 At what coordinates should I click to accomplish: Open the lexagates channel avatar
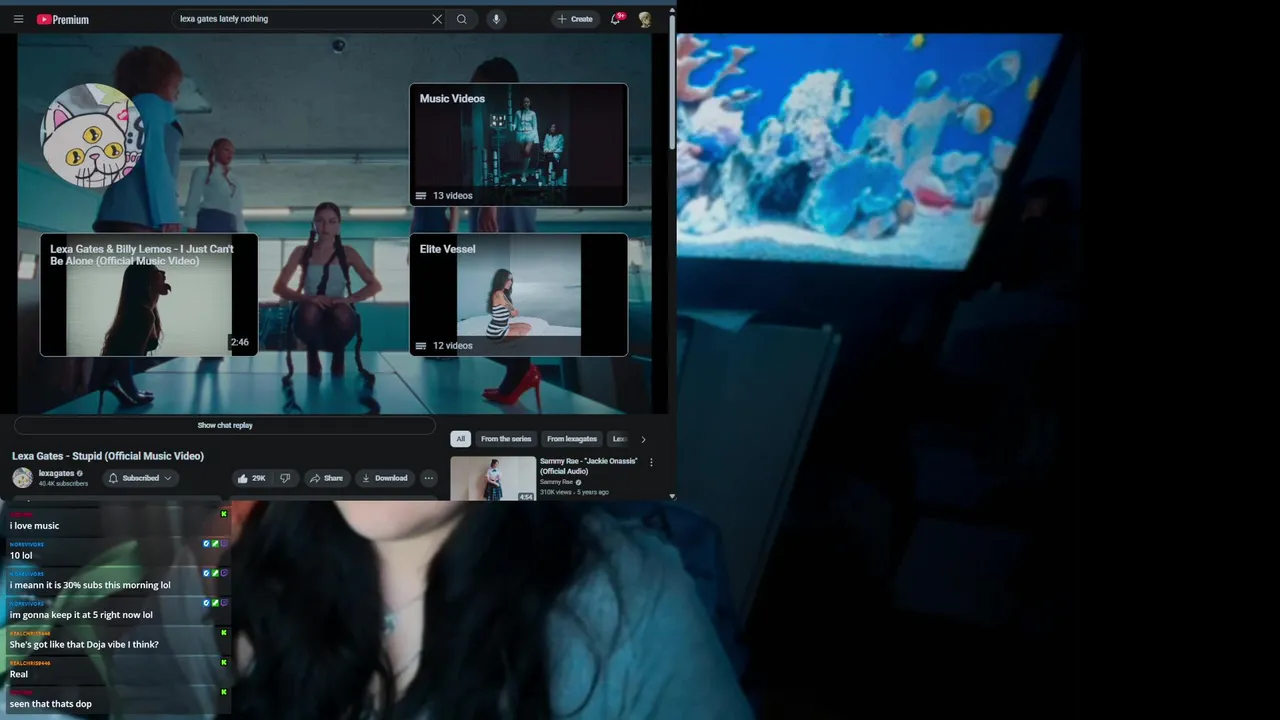22,478
